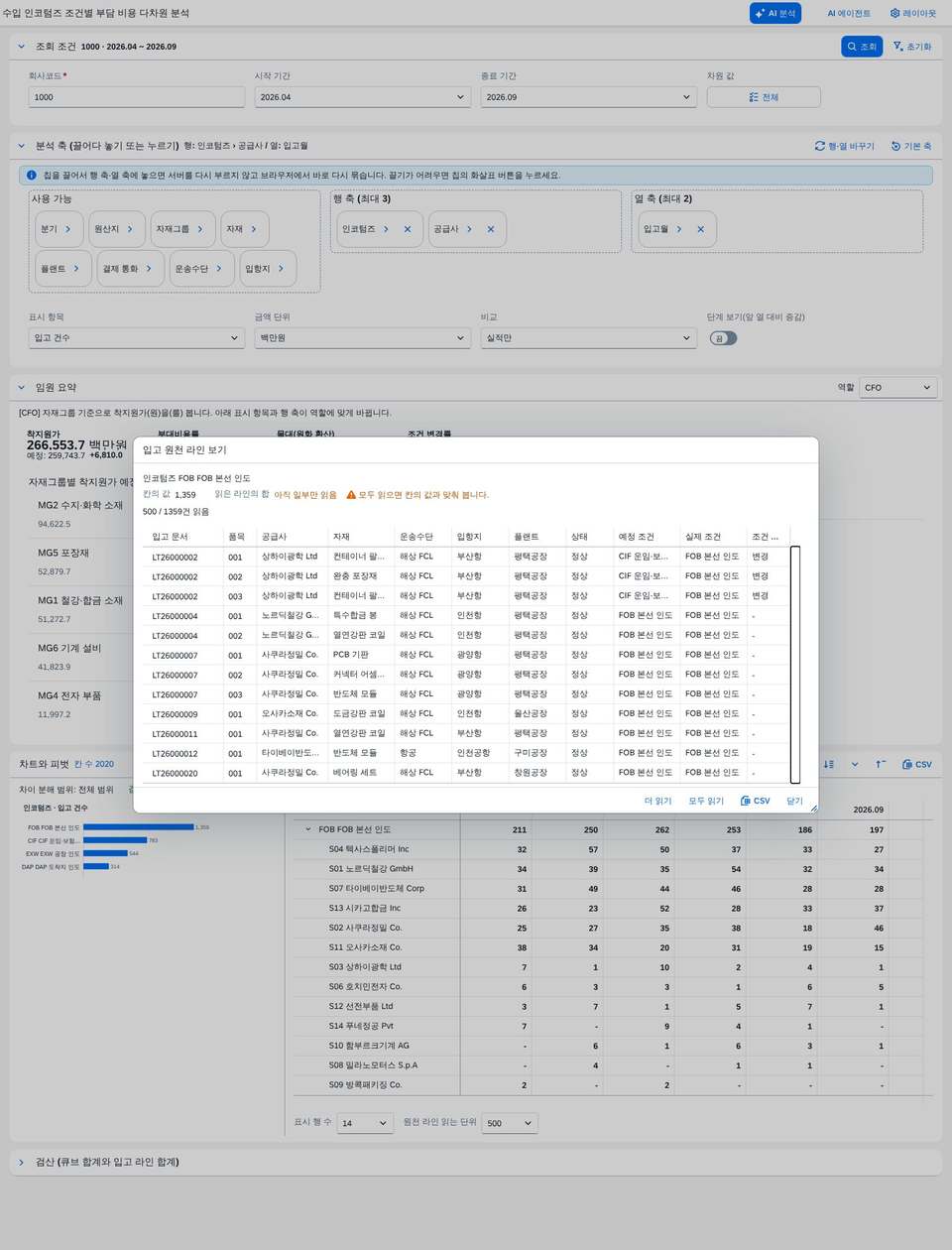Toggle the 단계 보기 switch
Screen dimensions: 952x1250
tap(724, 338)
